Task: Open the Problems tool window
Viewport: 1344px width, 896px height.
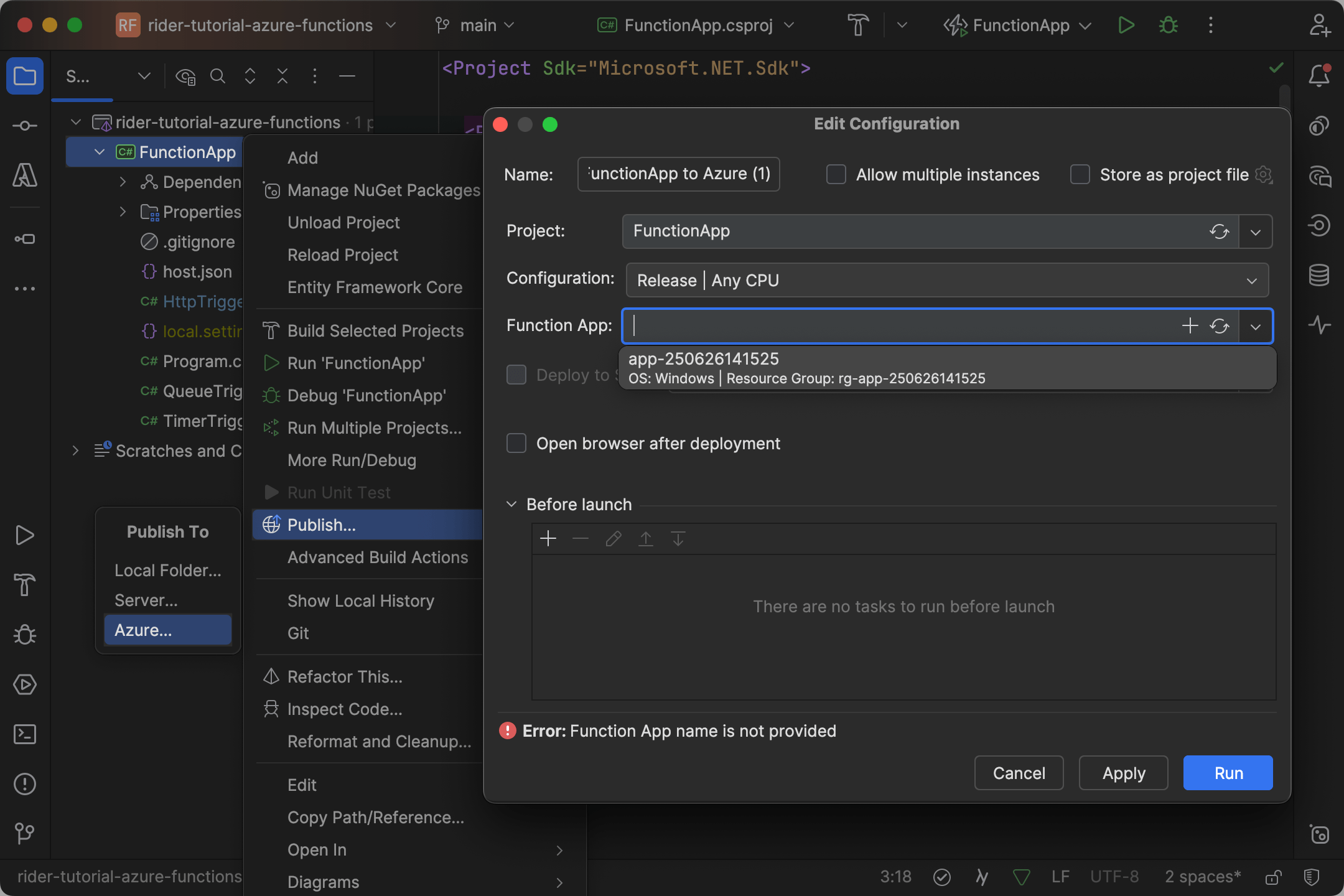Action: click(25, 784)
